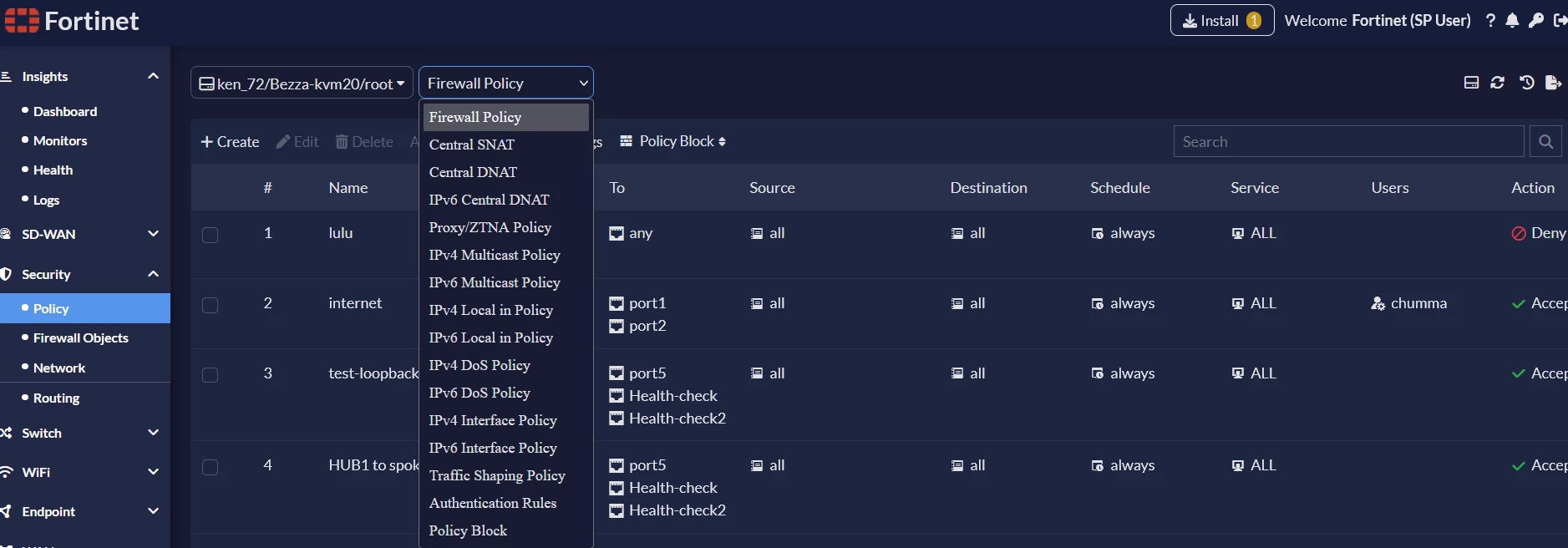Select Authentication Rules option
Viewport: 1568px width, 548px height.
tap(506, 503)
